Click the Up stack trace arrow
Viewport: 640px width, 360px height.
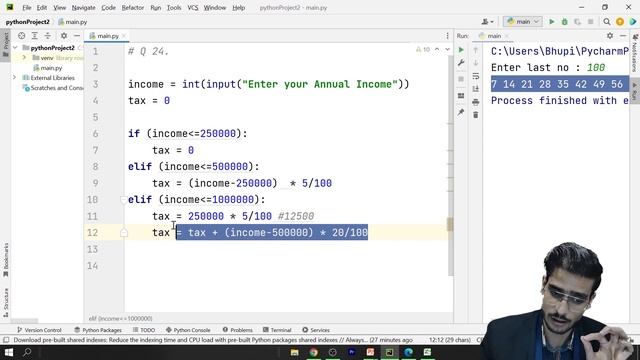click(476, 50)
